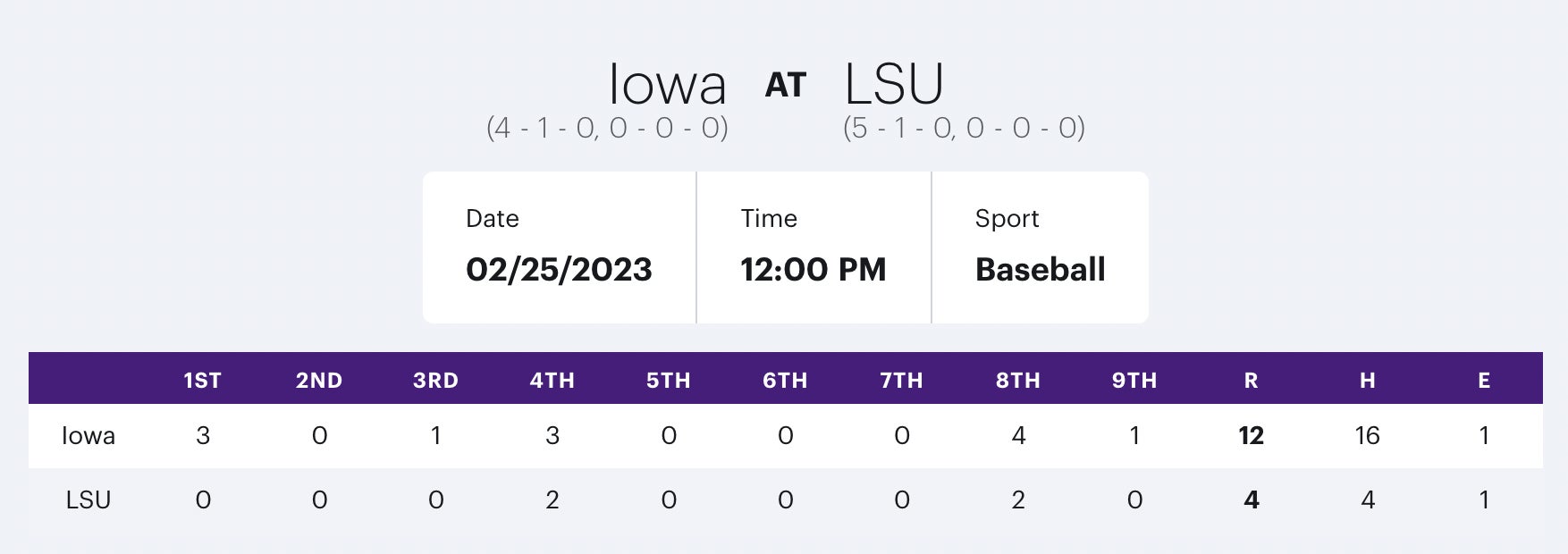Click the large LSU team name heading
The width and height of the screenshot is (1568, 554).
[x=894, y=85]
